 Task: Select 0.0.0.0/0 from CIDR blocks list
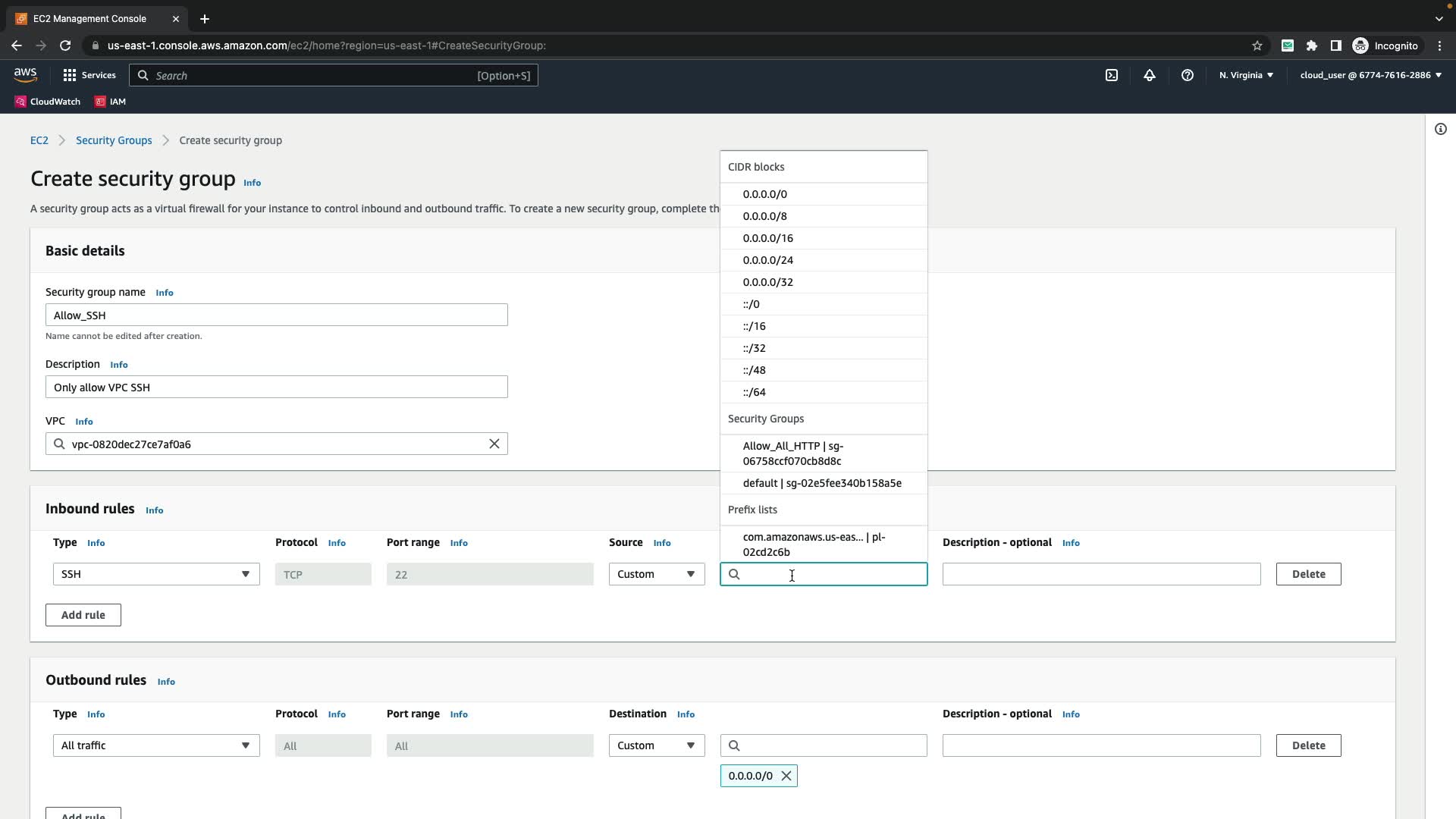765,194
